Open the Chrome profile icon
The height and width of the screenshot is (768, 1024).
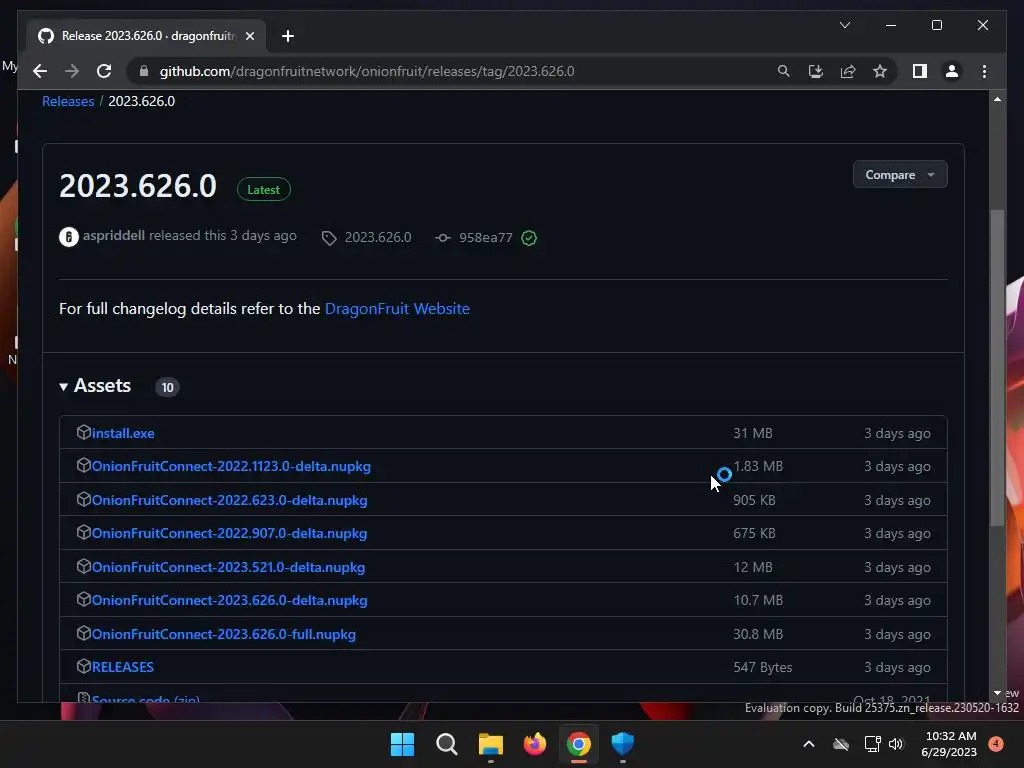[952, 71]
